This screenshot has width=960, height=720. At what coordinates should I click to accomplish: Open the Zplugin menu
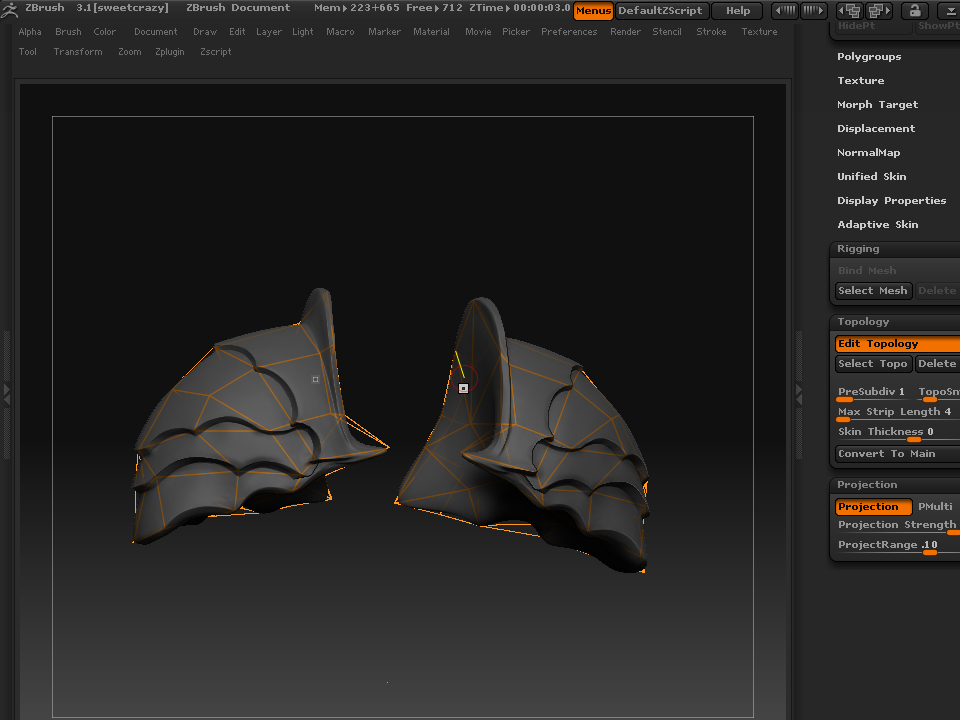(170, 52)
